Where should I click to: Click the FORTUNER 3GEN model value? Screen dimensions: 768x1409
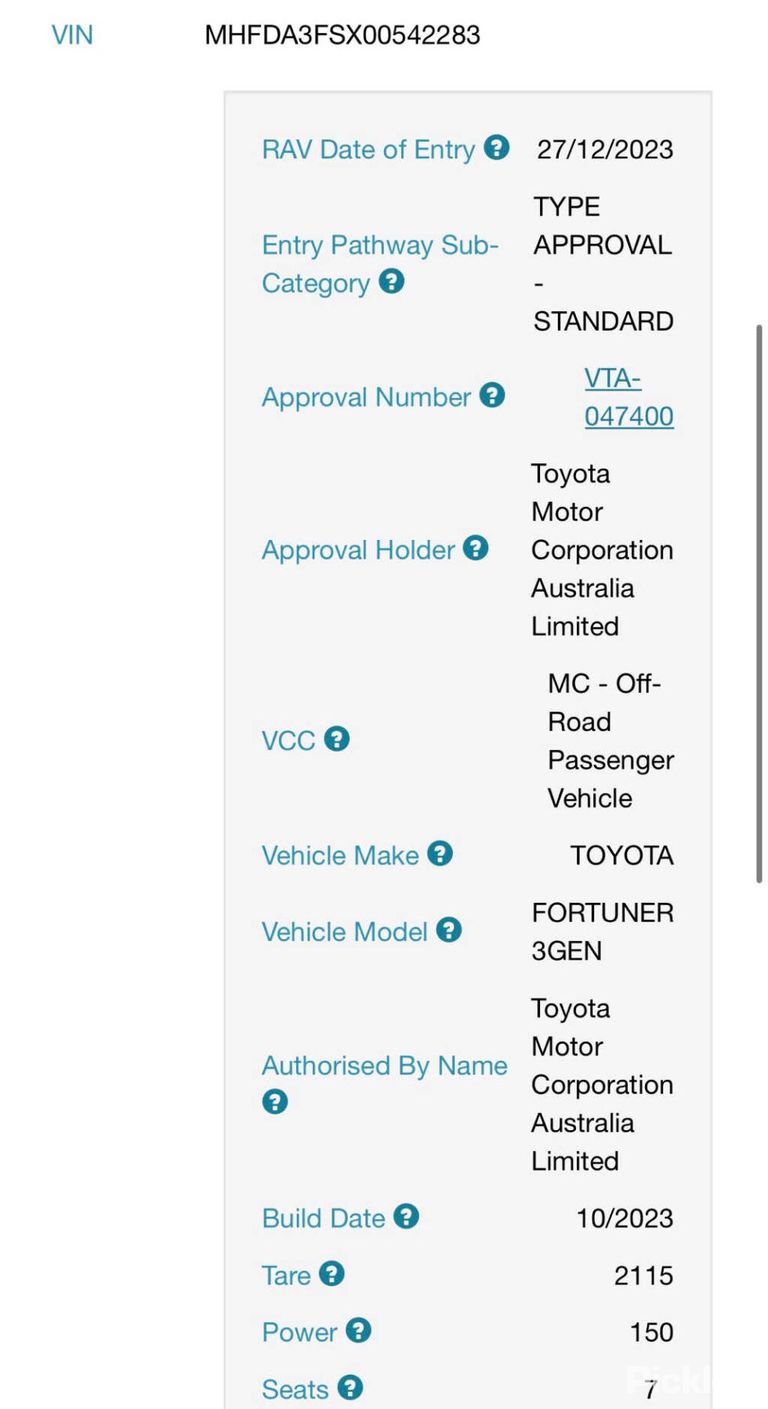pos(602,931)
